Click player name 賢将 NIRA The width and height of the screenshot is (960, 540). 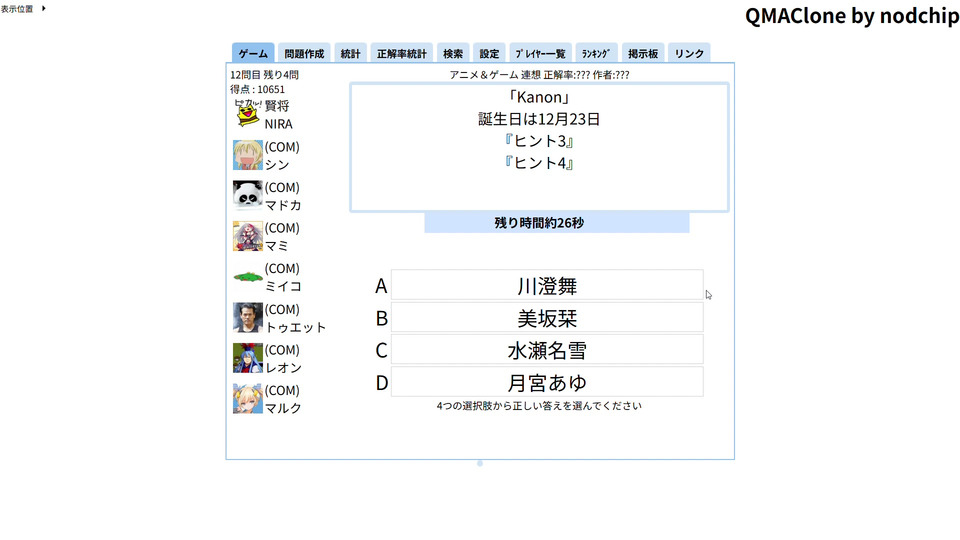click(x=279, y=114)
